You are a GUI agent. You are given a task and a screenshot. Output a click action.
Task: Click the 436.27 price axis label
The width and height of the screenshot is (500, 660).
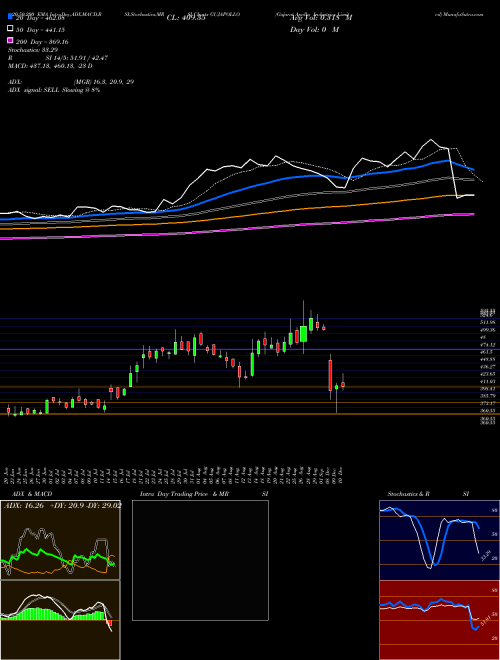coord(487,367)
